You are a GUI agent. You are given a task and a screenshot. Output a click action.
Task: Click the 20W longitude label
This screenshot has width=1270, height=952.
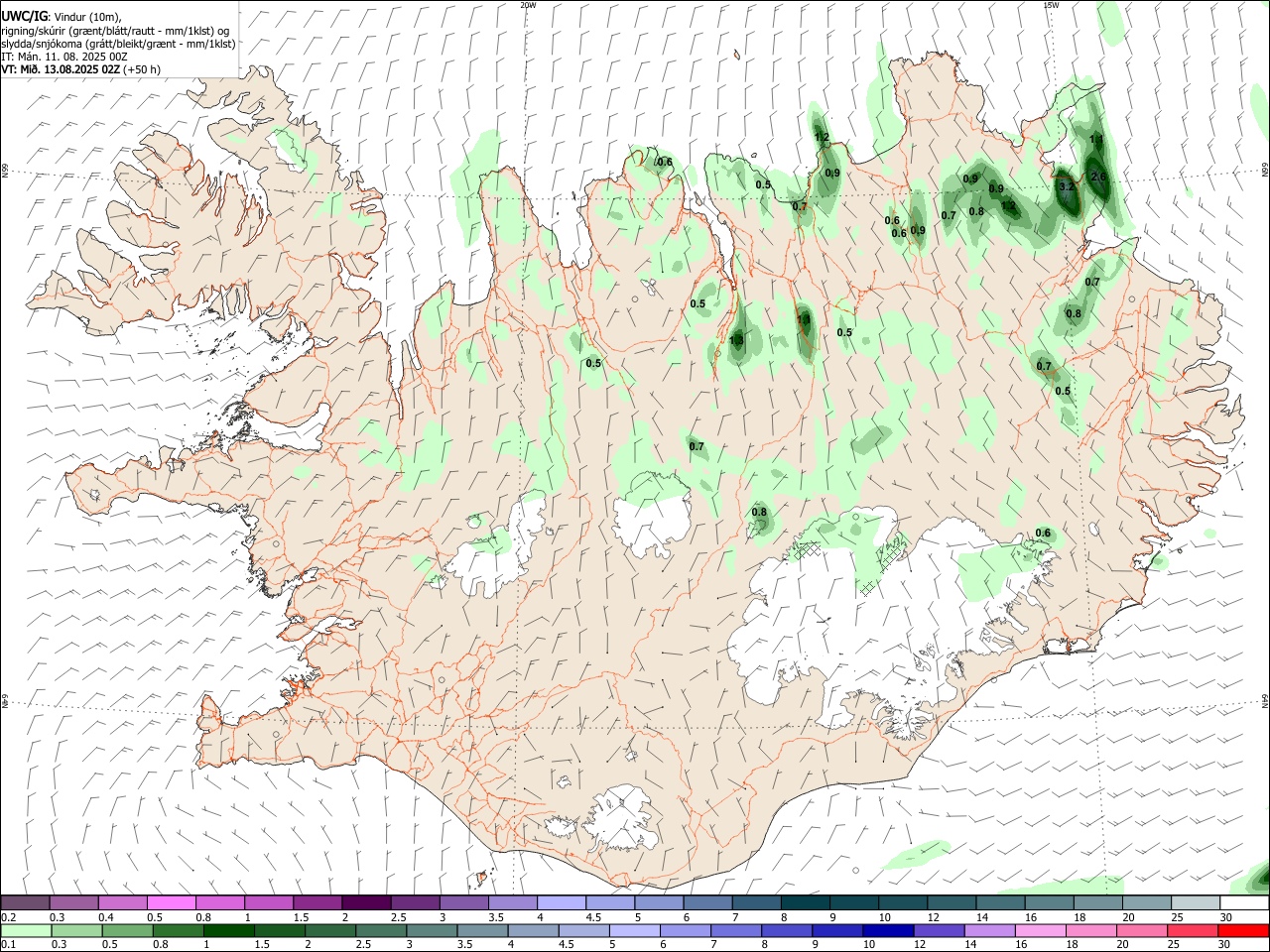pos(528,5)
